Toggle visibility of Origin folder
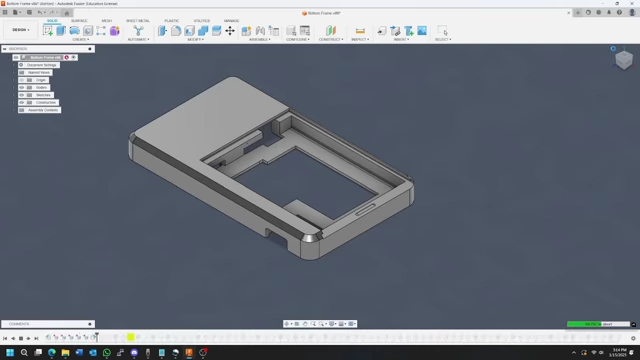 pyautogui.click(x=22, y=80)
